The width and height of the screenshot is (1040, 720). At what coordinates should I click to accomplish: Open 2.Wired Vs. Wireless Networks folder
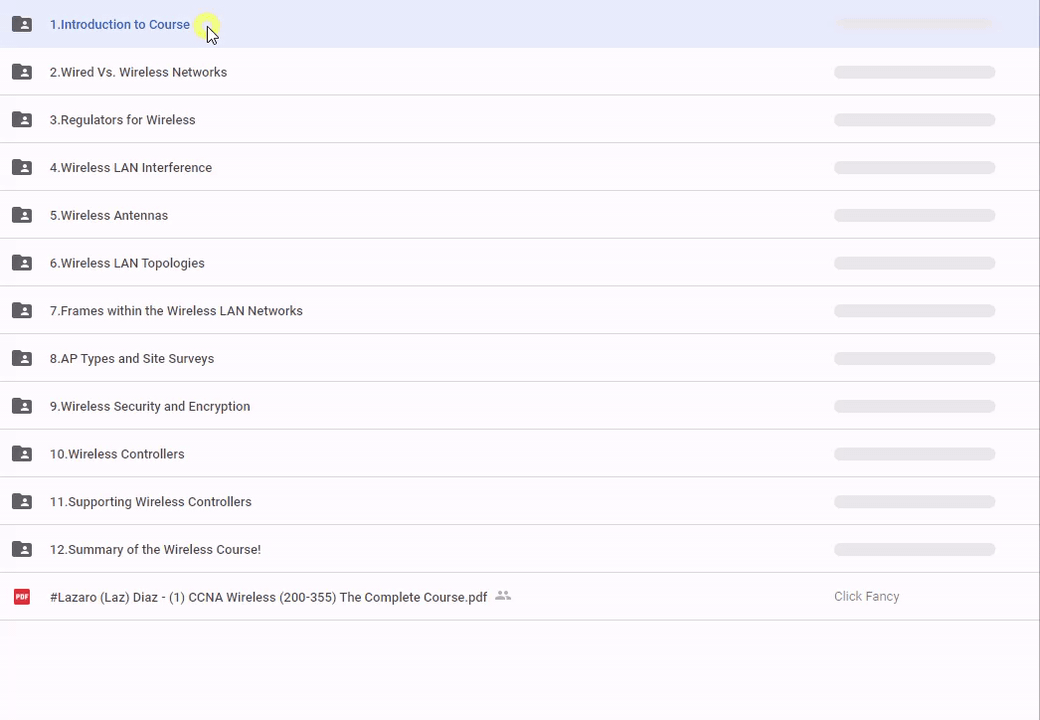coord(138,72)
